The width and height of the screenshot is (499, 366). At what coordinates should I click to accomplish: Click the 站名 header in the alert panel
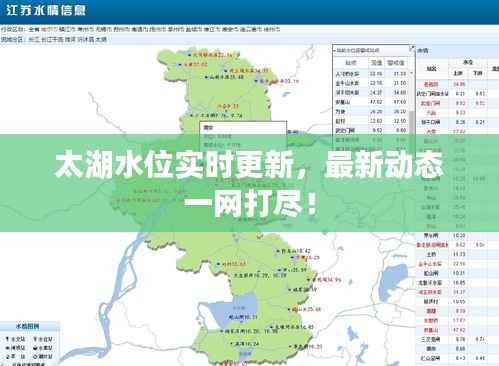tap(351, 63)
